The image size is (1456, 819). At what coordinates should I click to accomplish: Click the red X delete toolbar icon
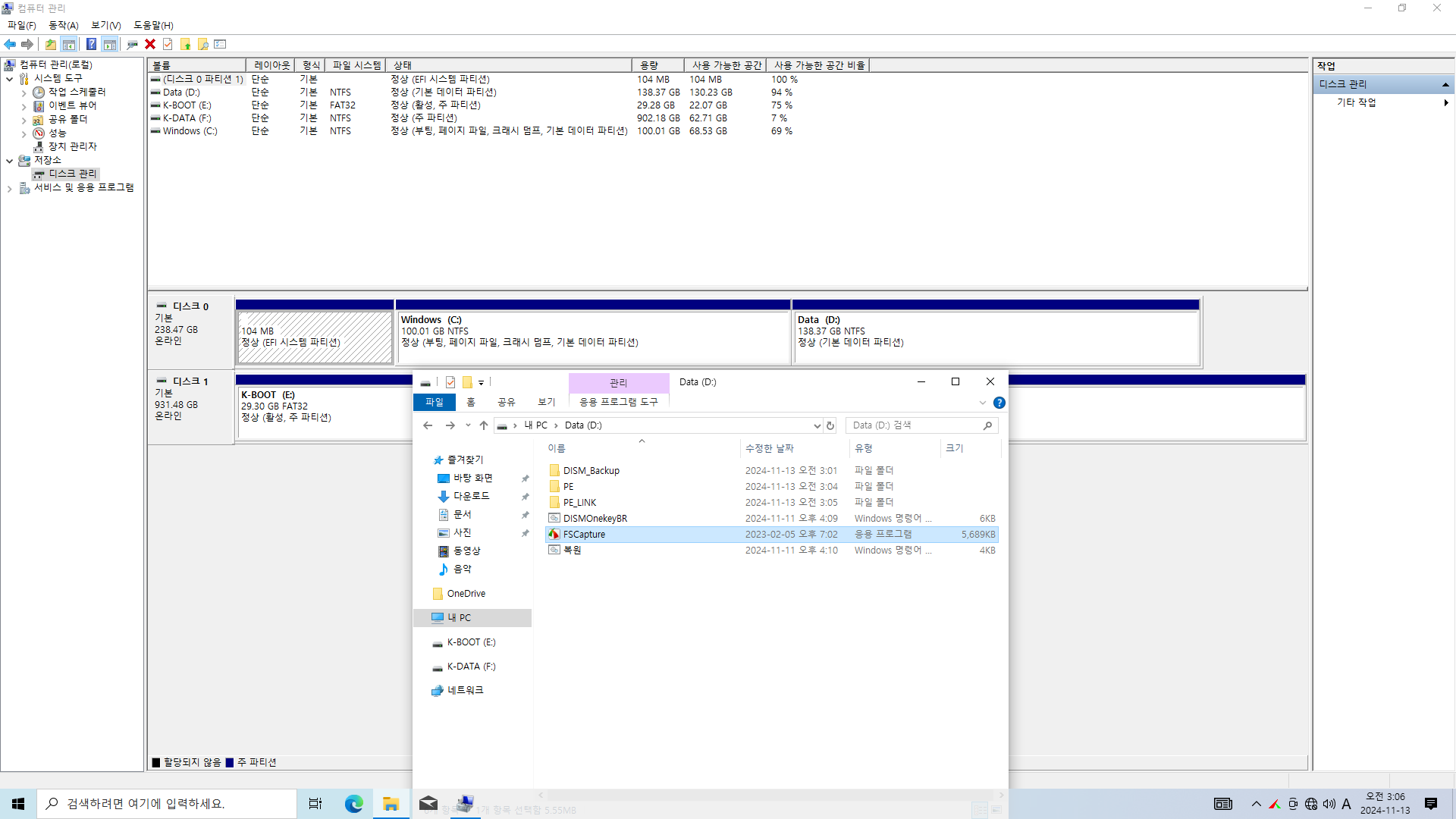click(x=150, y=44)
